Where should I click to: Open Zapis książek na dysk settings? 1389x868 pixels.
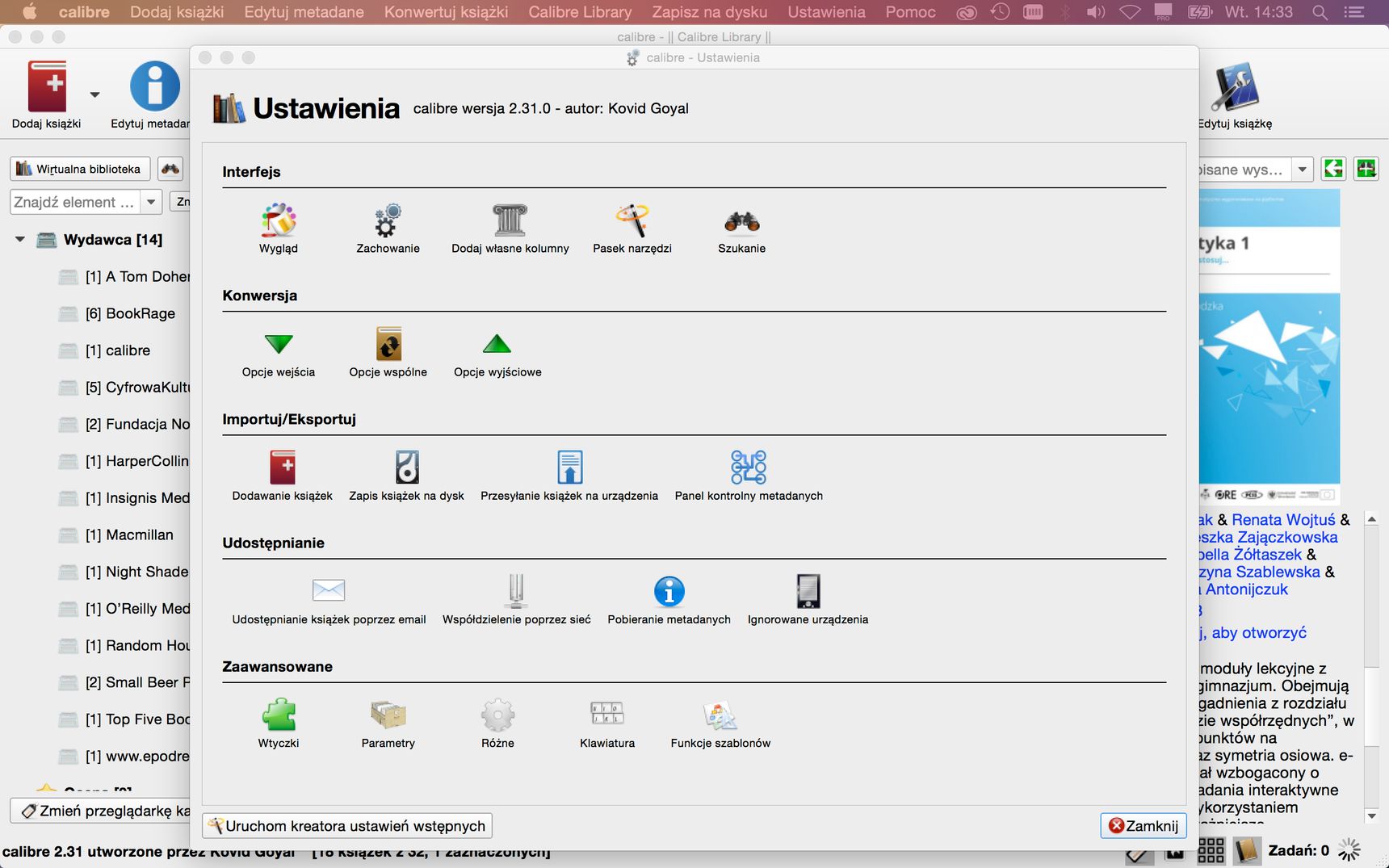406,476
